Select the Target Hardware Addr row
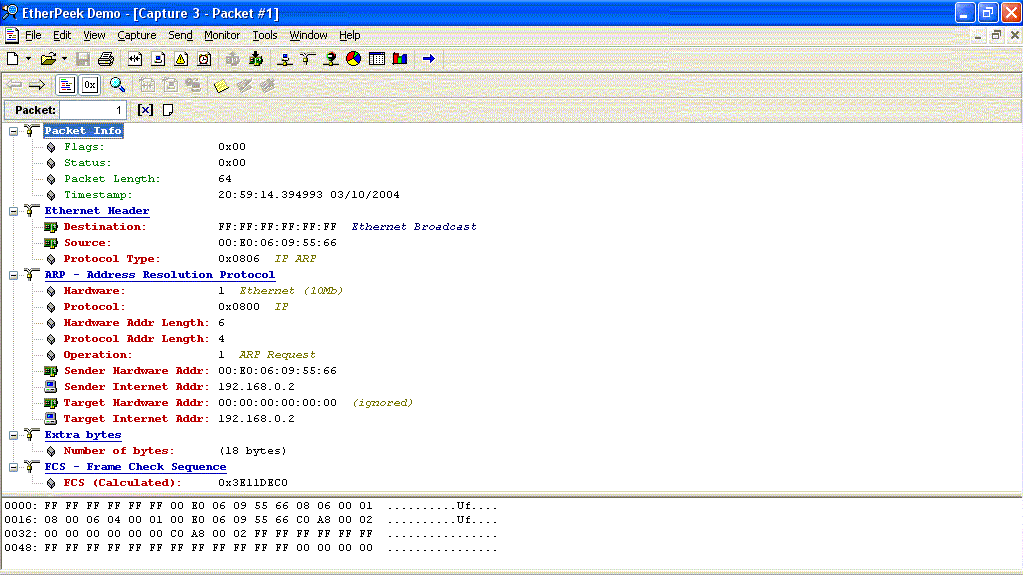 click(x=228, y=403)
